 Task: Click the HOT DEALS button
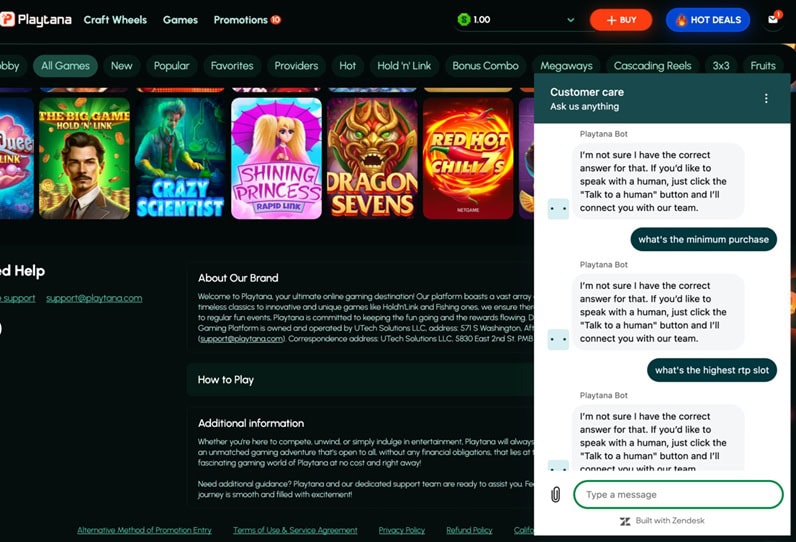pyautogui.click(x=708, y=20)
